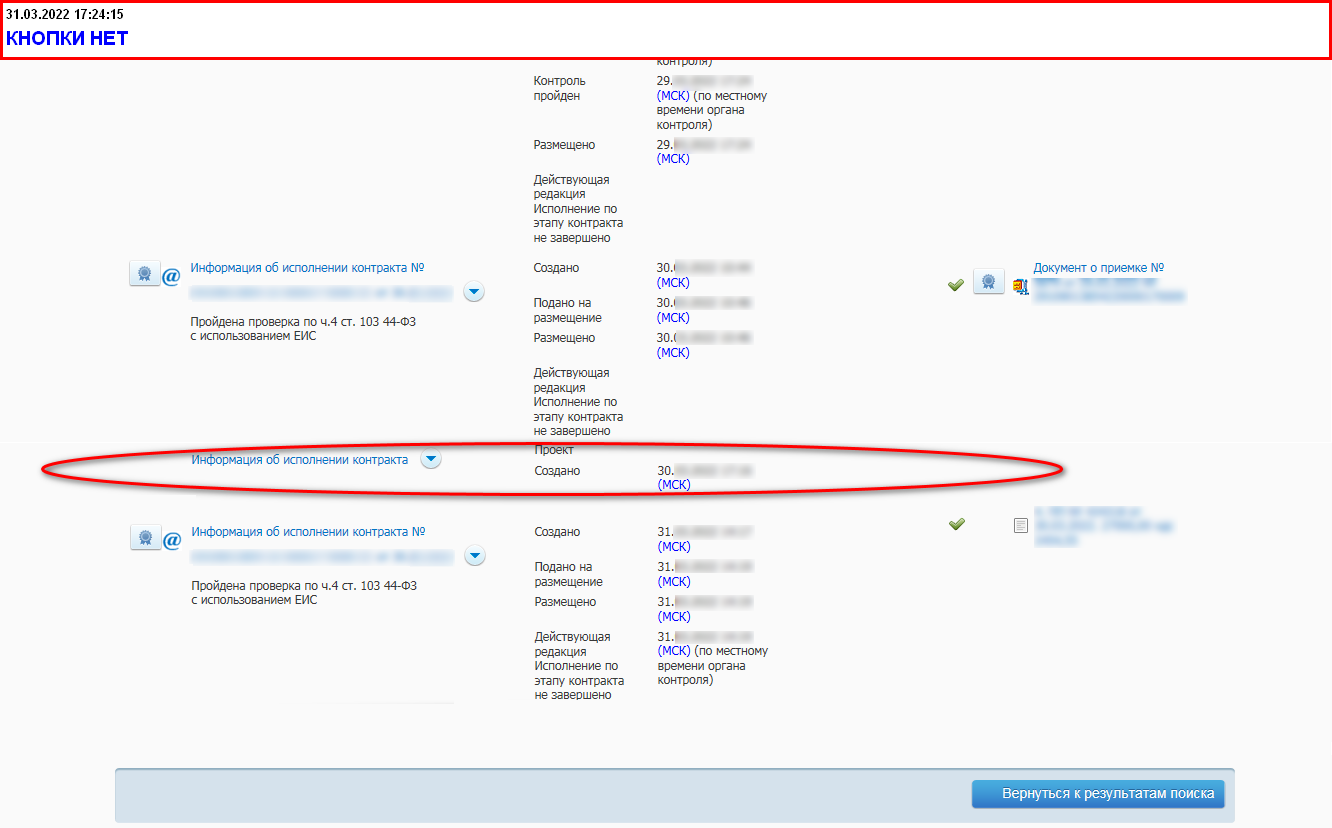Click the @ icon in the row created on the 31st
This screenshot has height=828, width=1332.
(172, 539)
